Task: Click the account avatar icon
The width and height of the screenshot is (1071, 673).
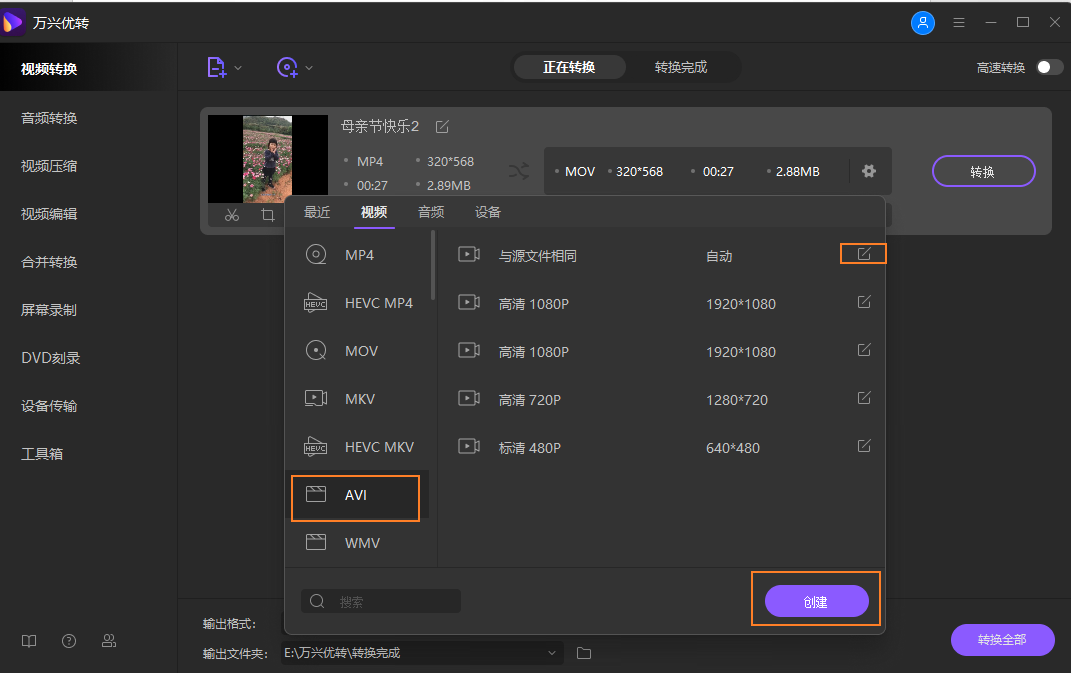Action: coord(922,23)
